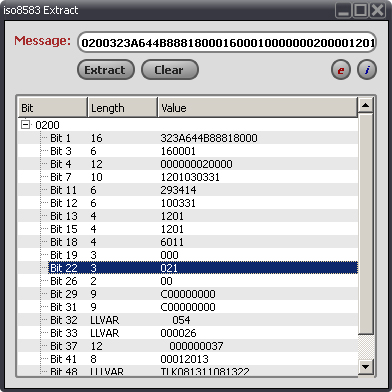This screenshot has height=392, width=392.
Task: Click value 323A644B88818000
Action: point(209,138)
